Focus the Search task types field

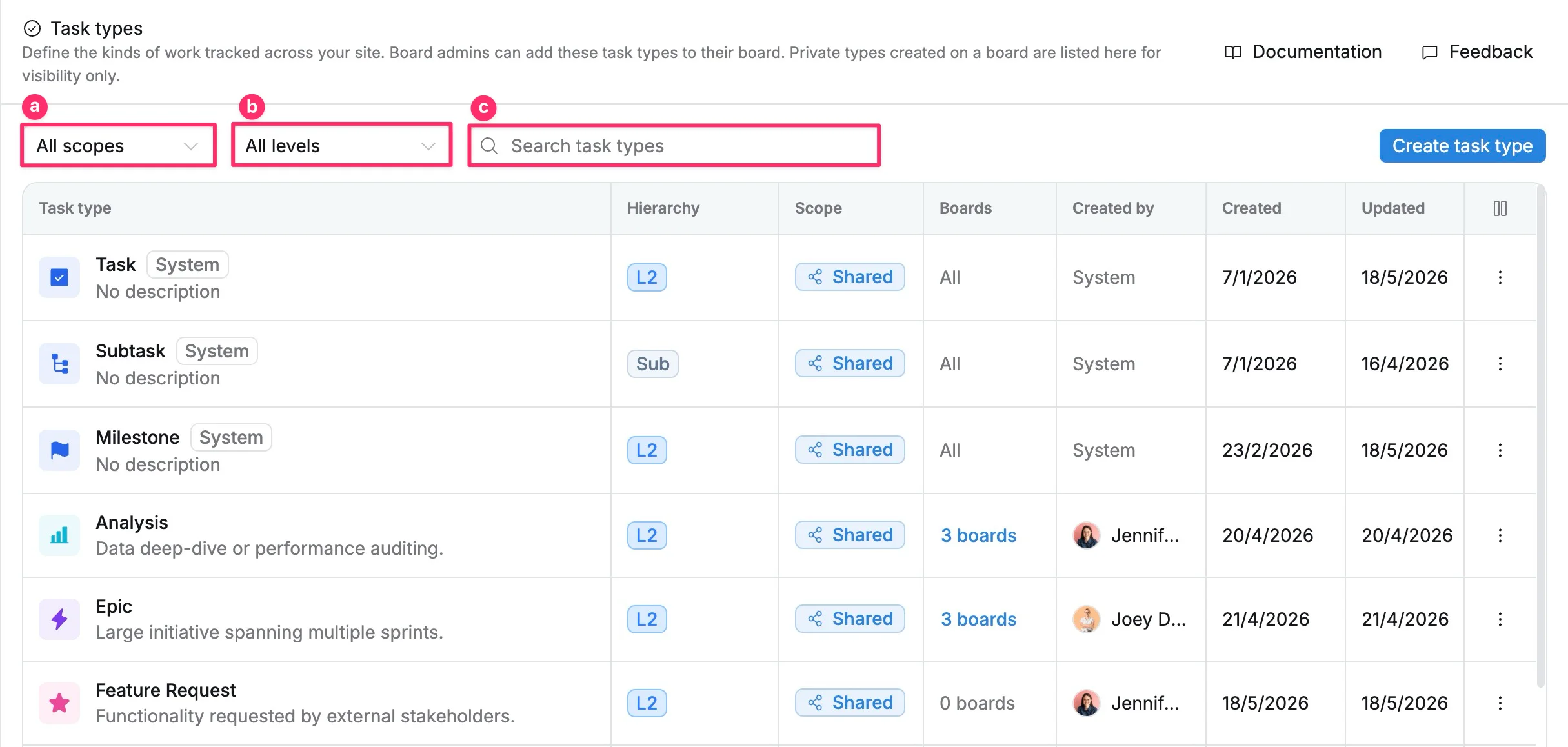point(674,146)
